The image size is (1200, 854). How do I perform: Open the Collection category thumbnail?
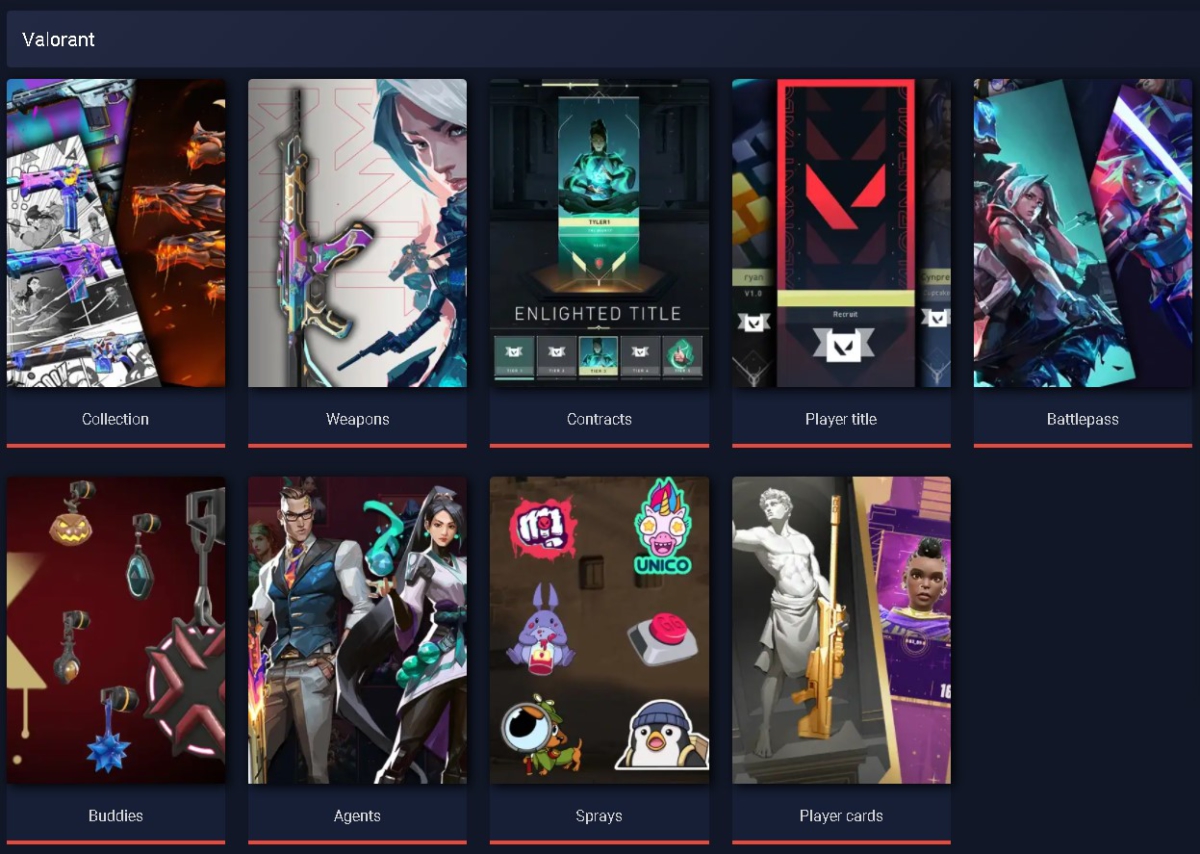116,233
